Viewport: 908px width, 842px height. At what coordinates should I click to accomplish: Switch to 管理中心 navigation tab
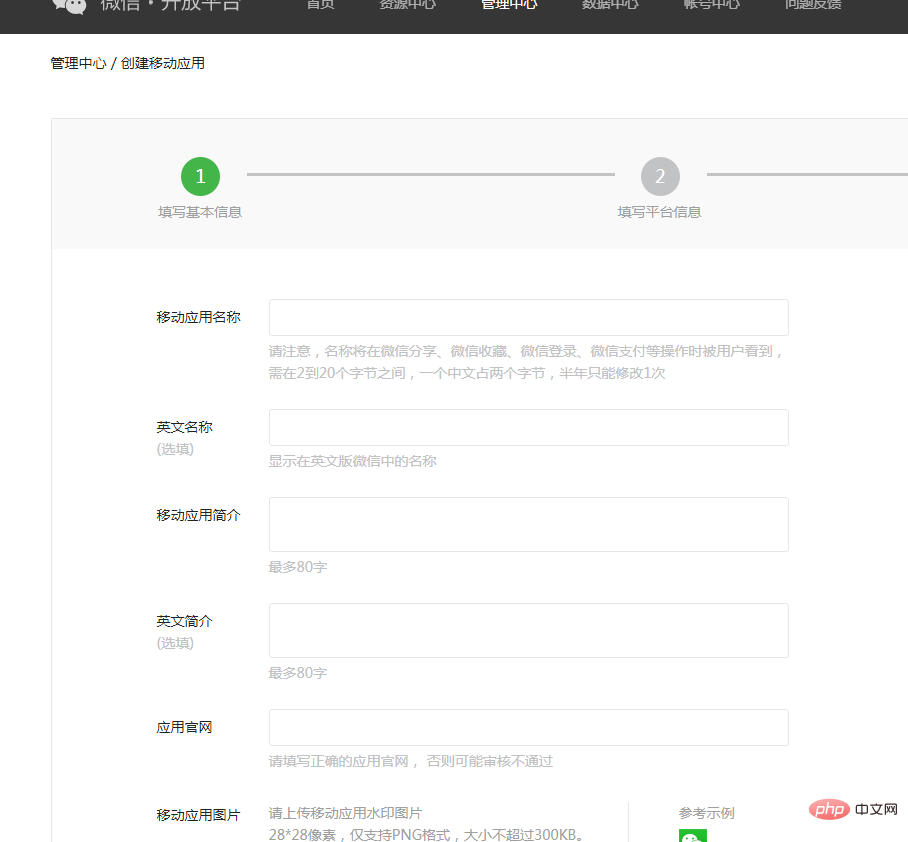pyautogui.click(x=509, y=5)
